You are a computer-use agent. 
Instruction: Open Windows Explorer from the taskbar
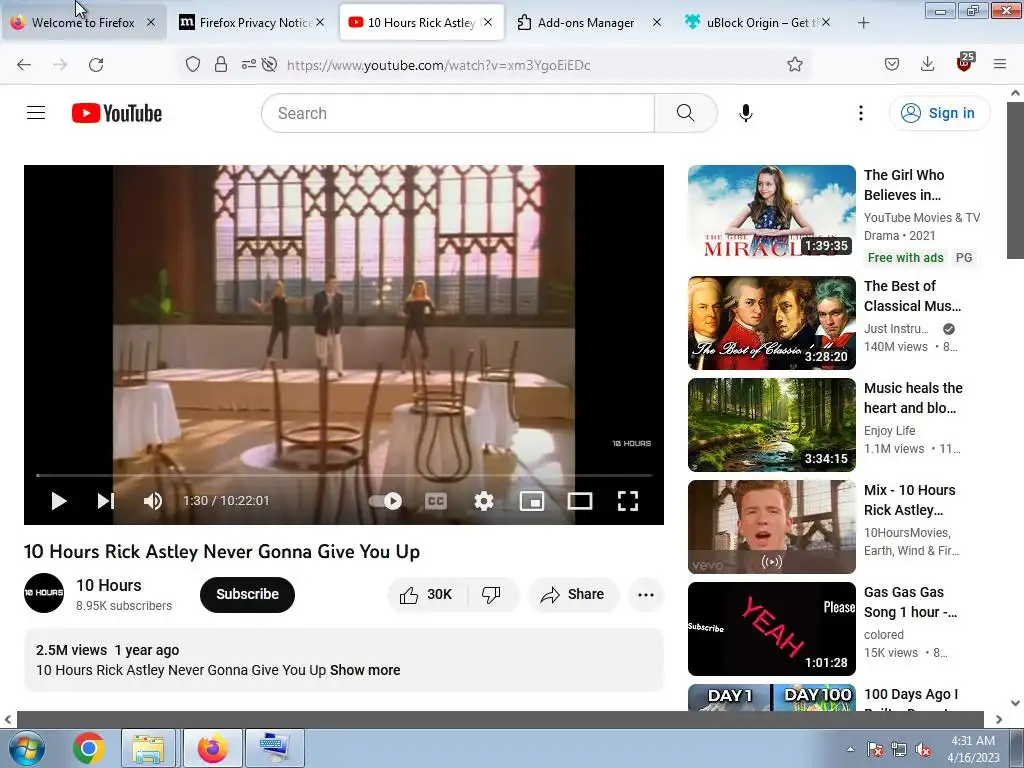(148, 748)
